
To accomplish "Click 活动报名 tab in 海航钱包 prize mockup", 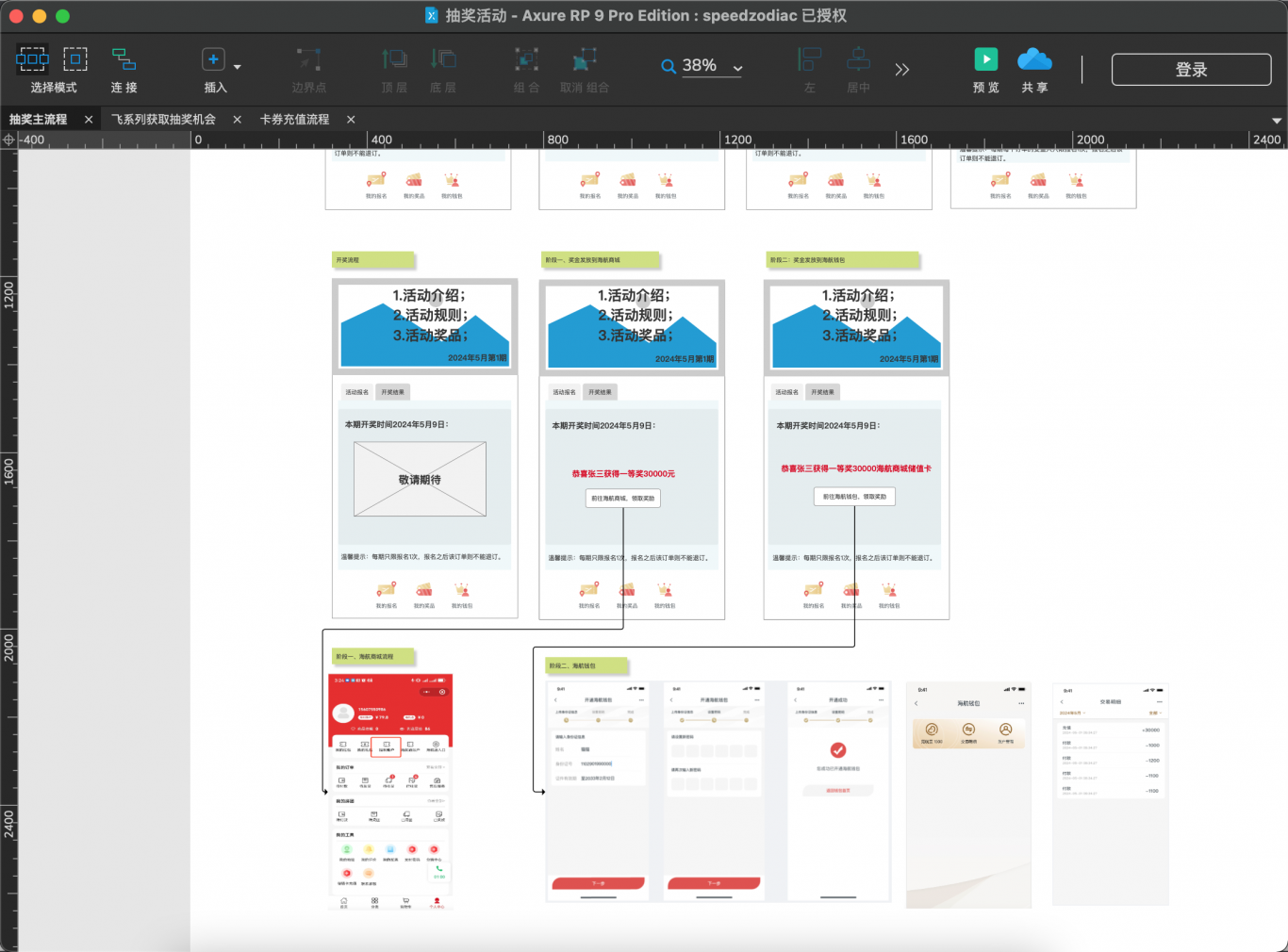I will (x=787, y=392).
